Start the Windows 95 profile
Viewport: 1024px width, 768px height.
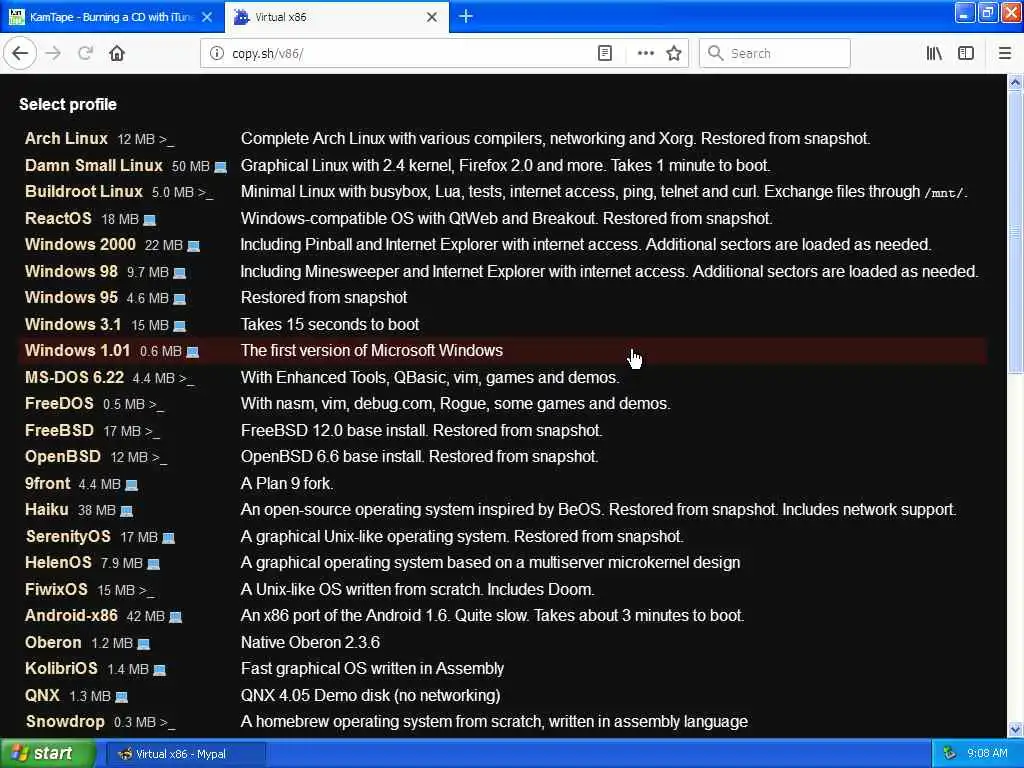click(x=71, y=297)
